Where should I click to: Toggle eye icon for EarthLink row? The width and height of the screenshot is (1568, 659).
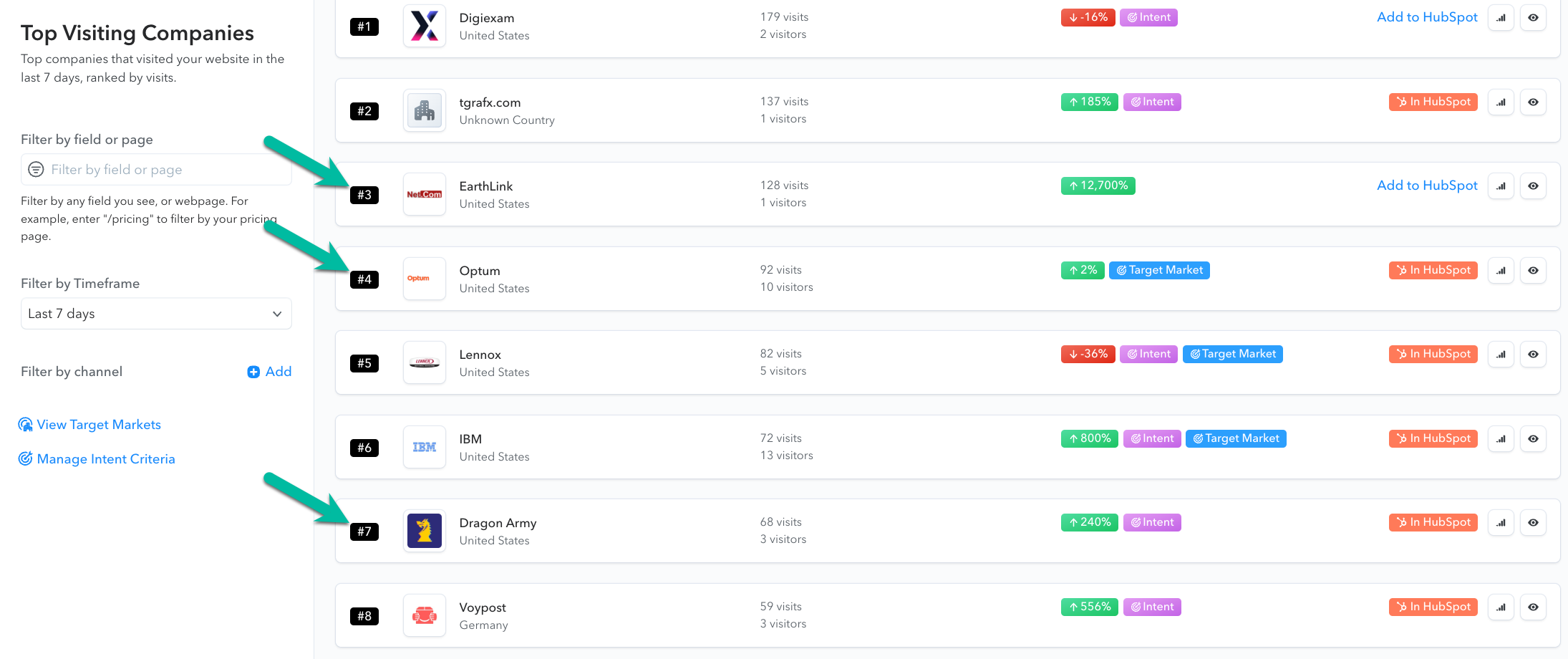(x=1533, y=186)
